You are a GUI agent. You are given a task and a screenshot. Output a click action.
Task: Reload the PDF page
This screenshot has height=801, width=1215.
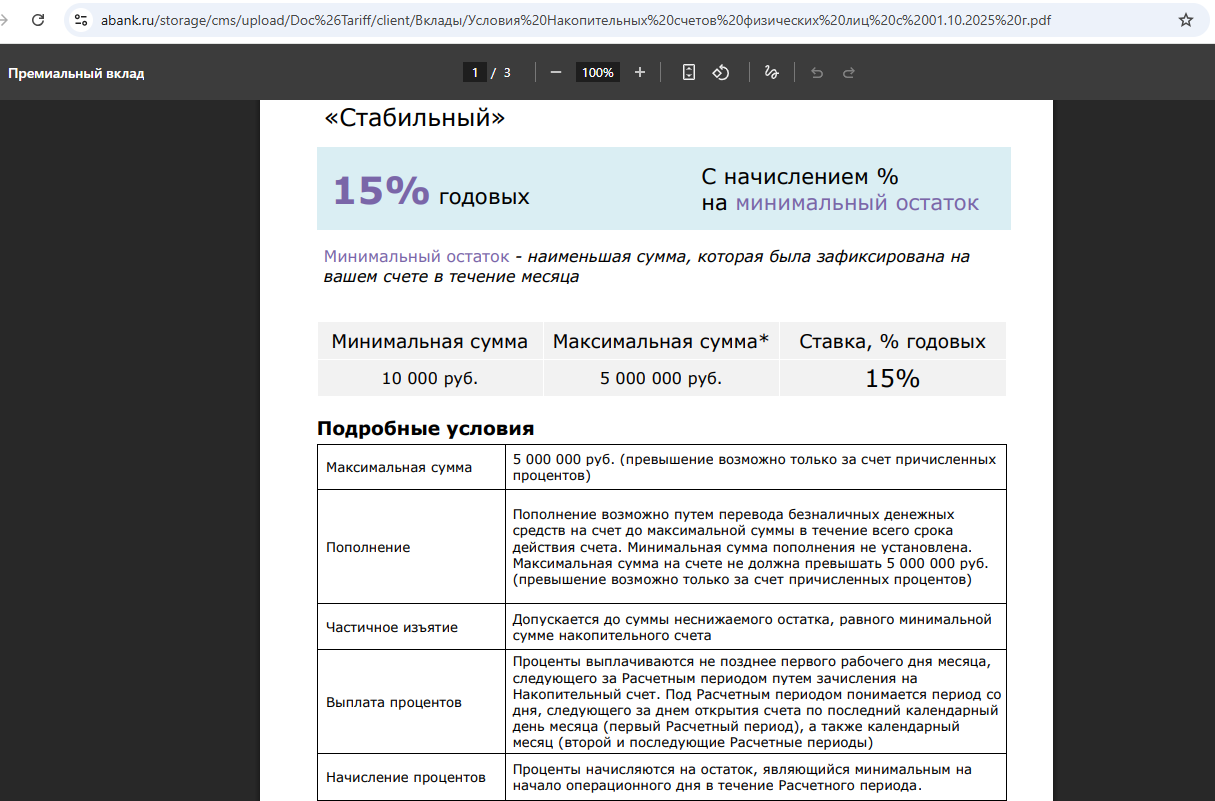pos(38,20)
